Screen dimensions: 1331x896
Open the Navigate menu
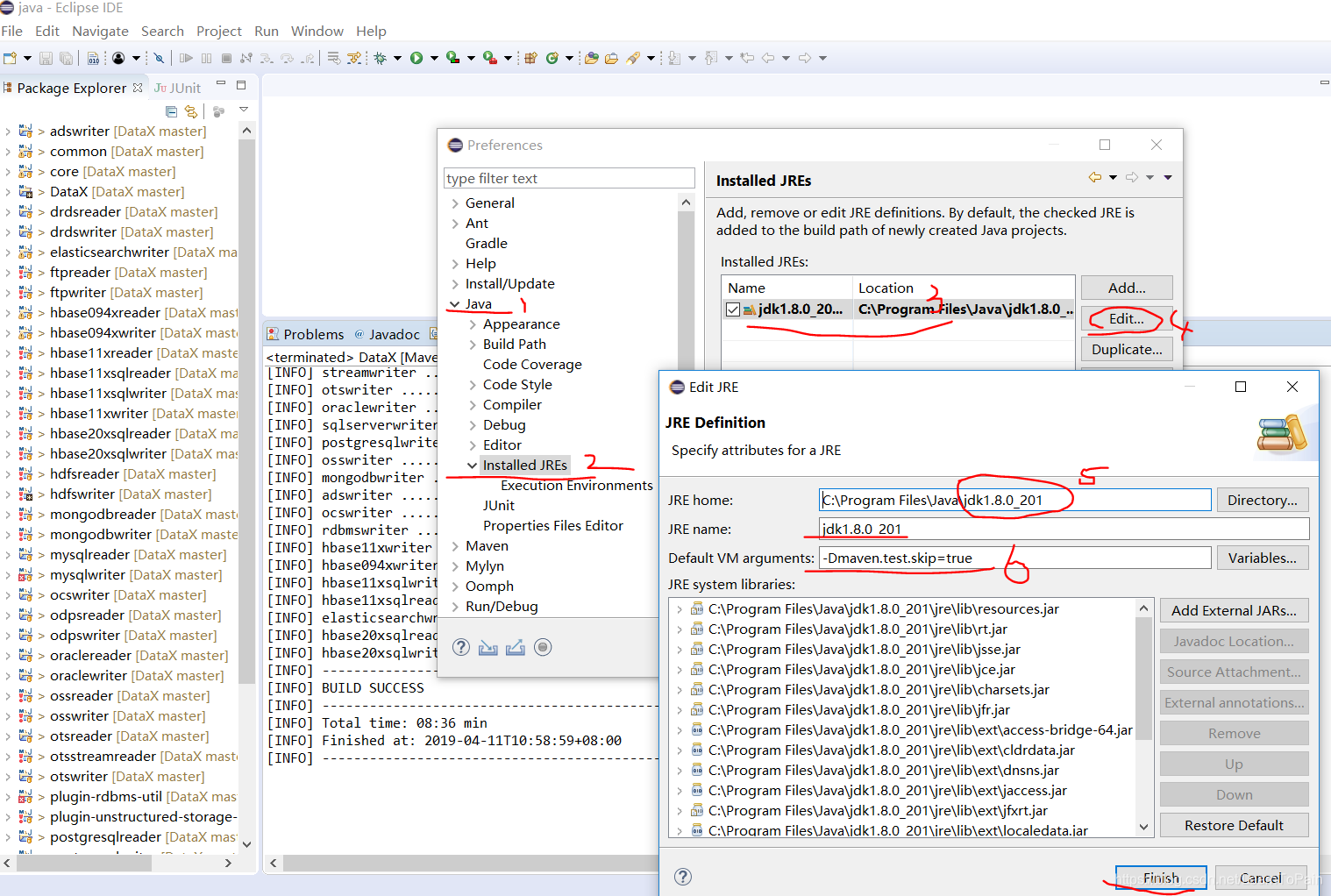coord(100,31)
